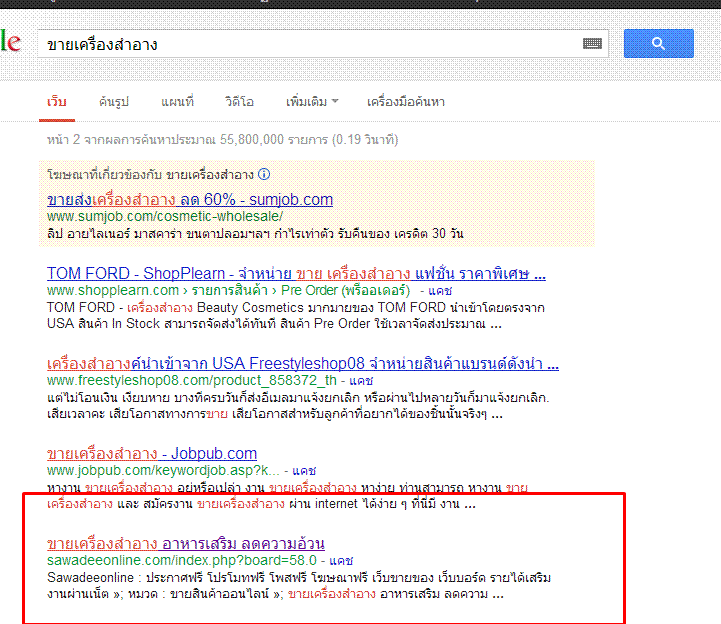Click the result count text 55,800,000 รายการ
Screen dimensions: 721x624
(x=274, y=139)
